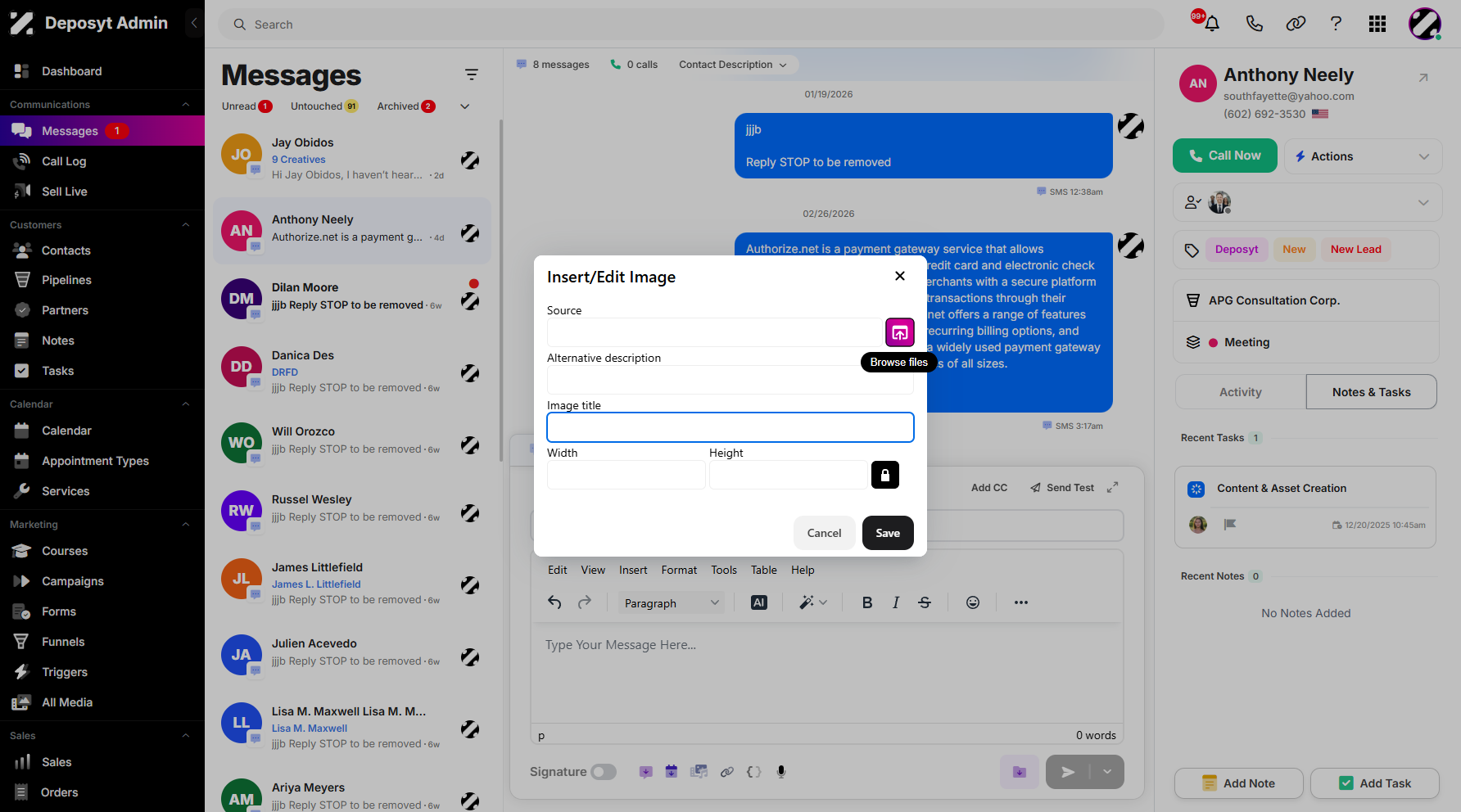
Task: Open the send options dropdown arrow
Action: pyautogui.click(x=1107, y=771)
